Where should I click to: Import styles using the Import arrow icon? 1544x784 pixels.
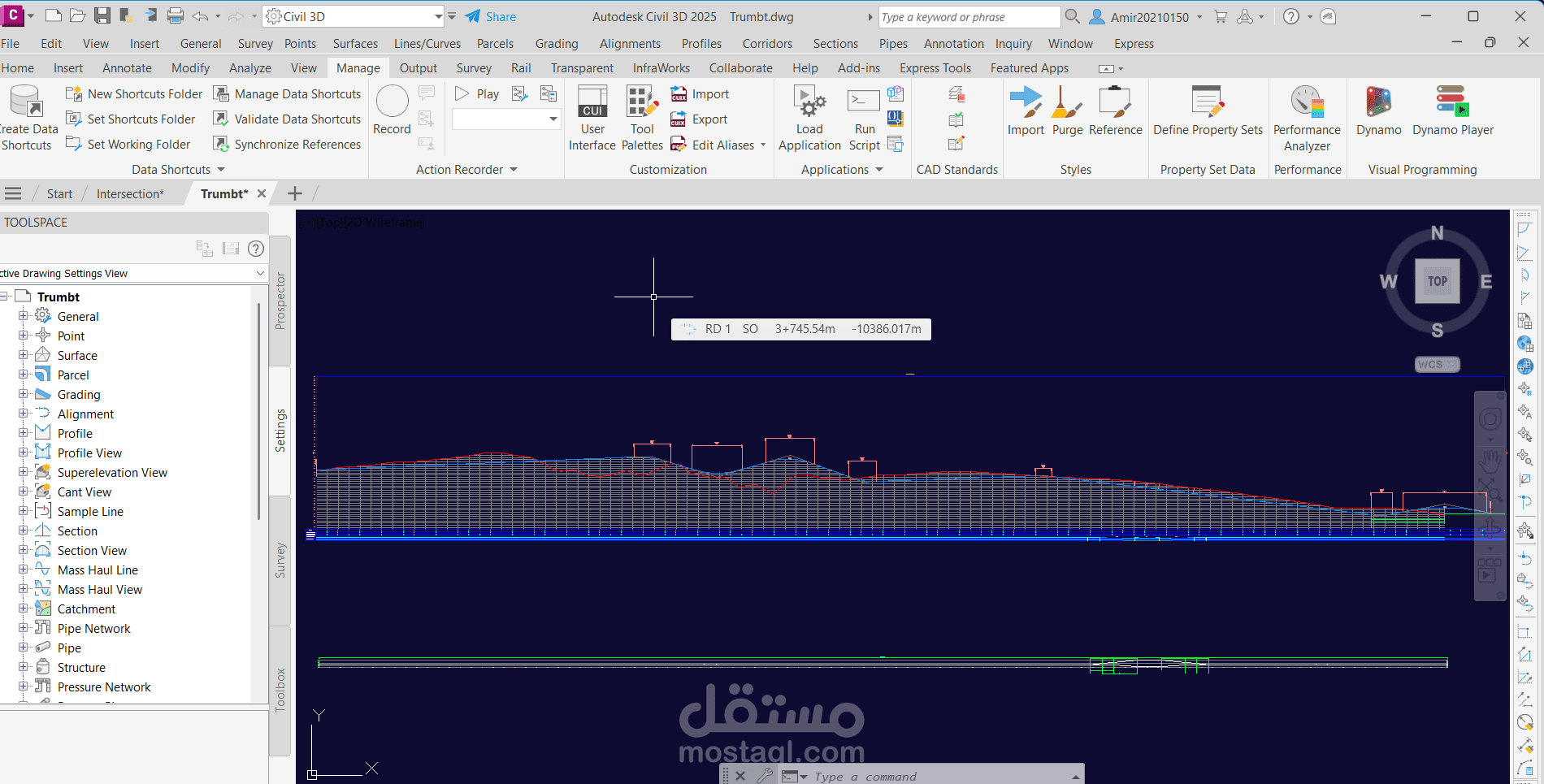point(1026,111)
